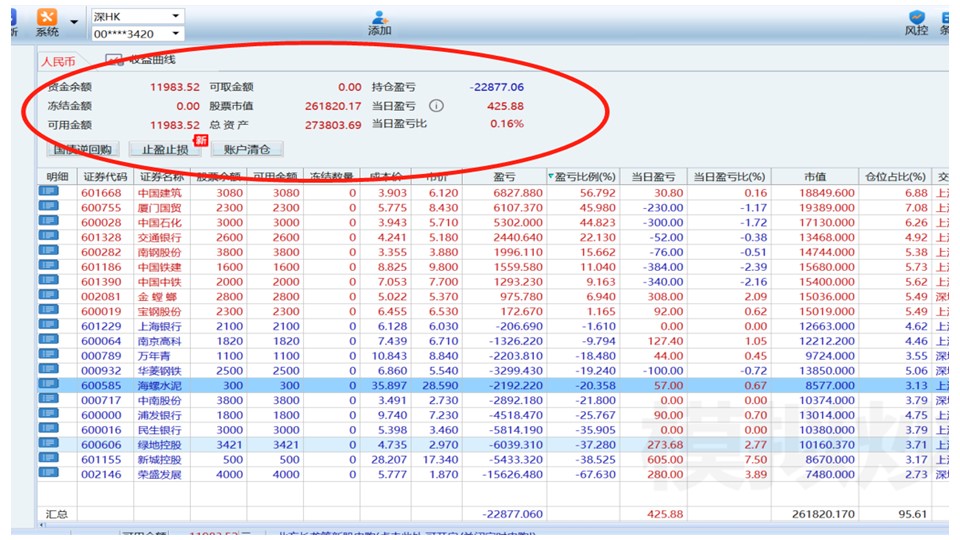
Task: Select stock code 601390
Action: (x=101, y=282)
